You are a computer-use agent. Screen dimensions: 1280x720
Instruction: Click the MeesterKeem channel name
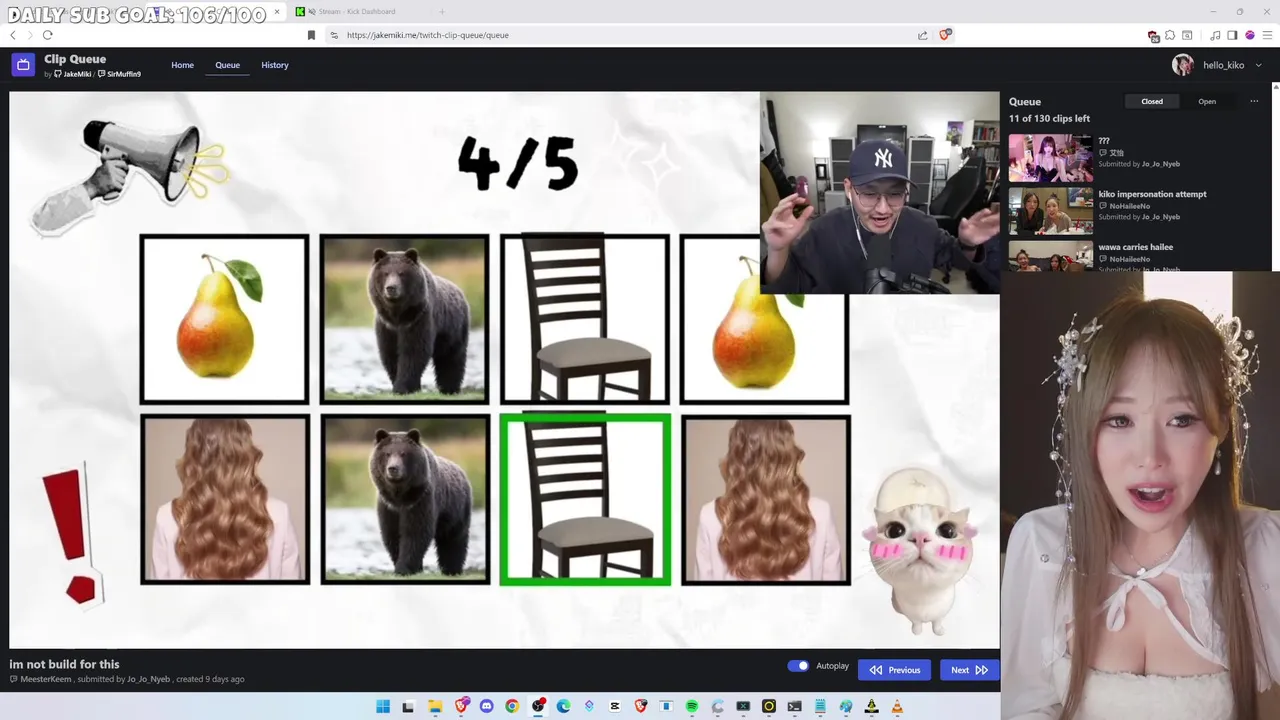point(46,679)
